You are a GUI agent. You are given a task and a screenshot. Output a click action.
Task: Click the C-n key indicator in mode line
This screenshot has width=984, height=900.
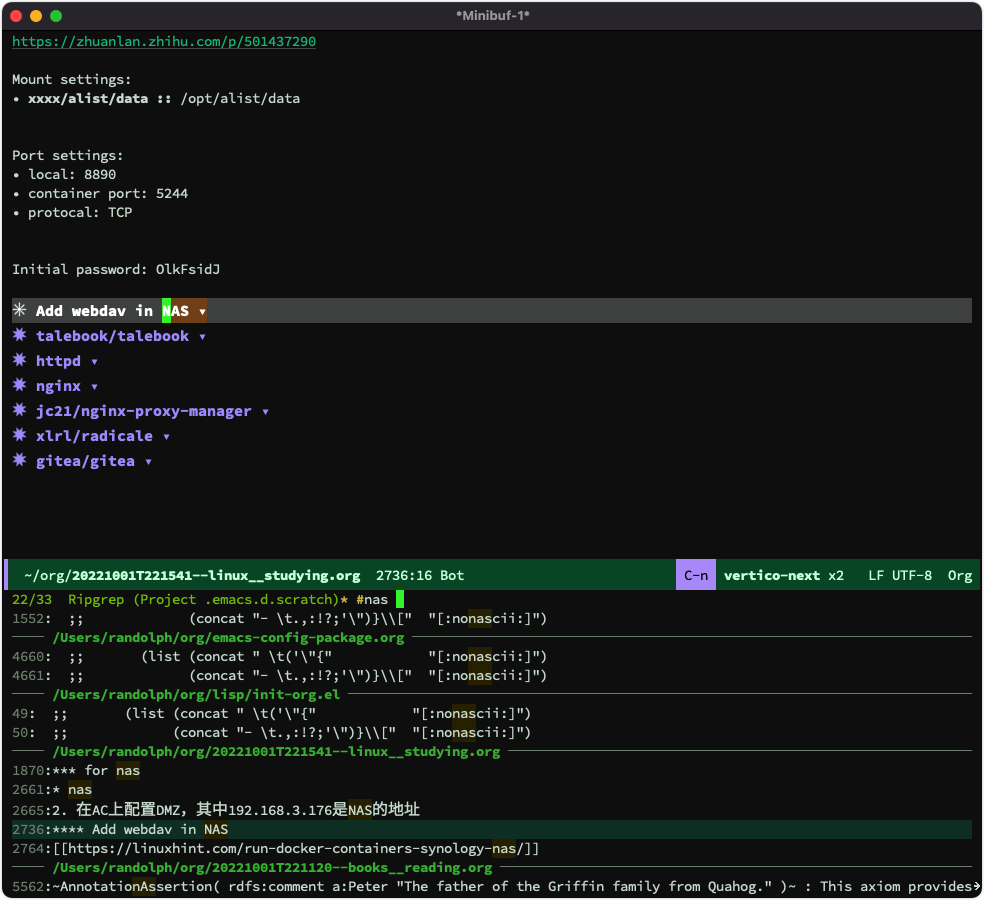[x=695, y=576]
